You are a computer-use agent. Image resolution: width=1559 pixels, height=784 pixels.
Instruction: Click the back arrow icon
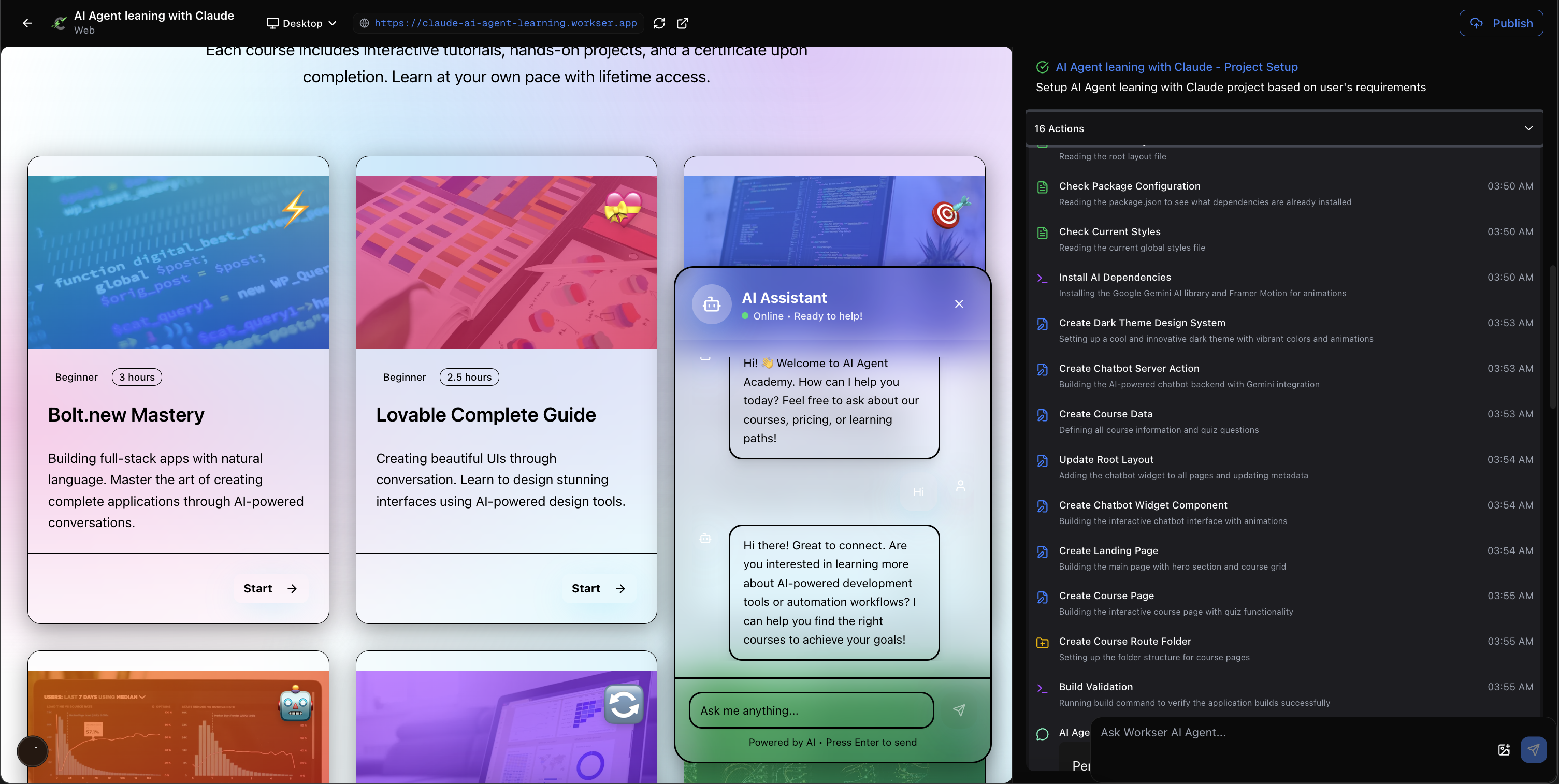[27, 23]
